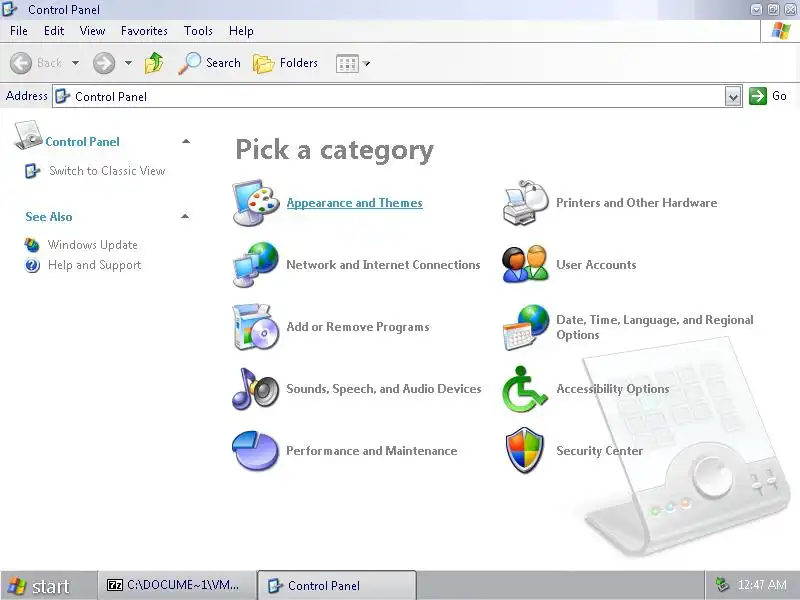Open the Appearance and Themes palette icon

point(256,203)
